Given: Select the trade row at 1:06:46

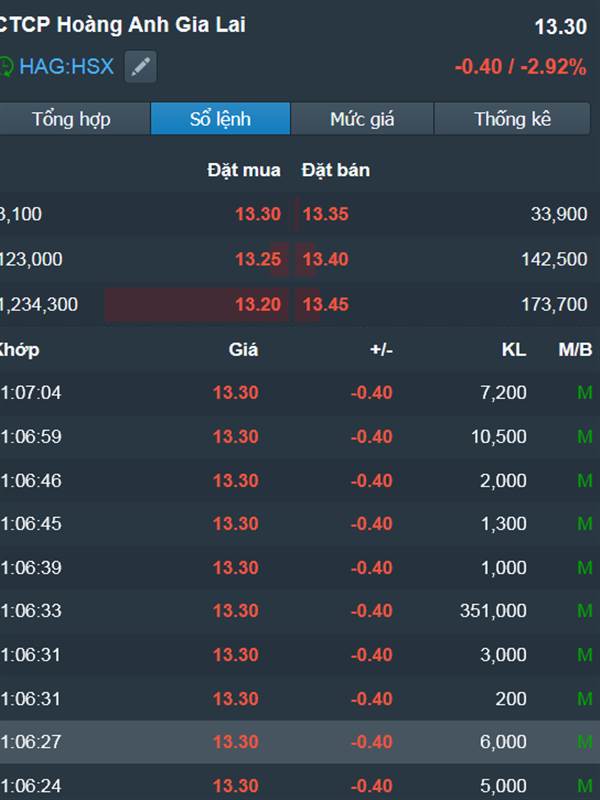Looking at the screenshot, I should tap(300, 481).
